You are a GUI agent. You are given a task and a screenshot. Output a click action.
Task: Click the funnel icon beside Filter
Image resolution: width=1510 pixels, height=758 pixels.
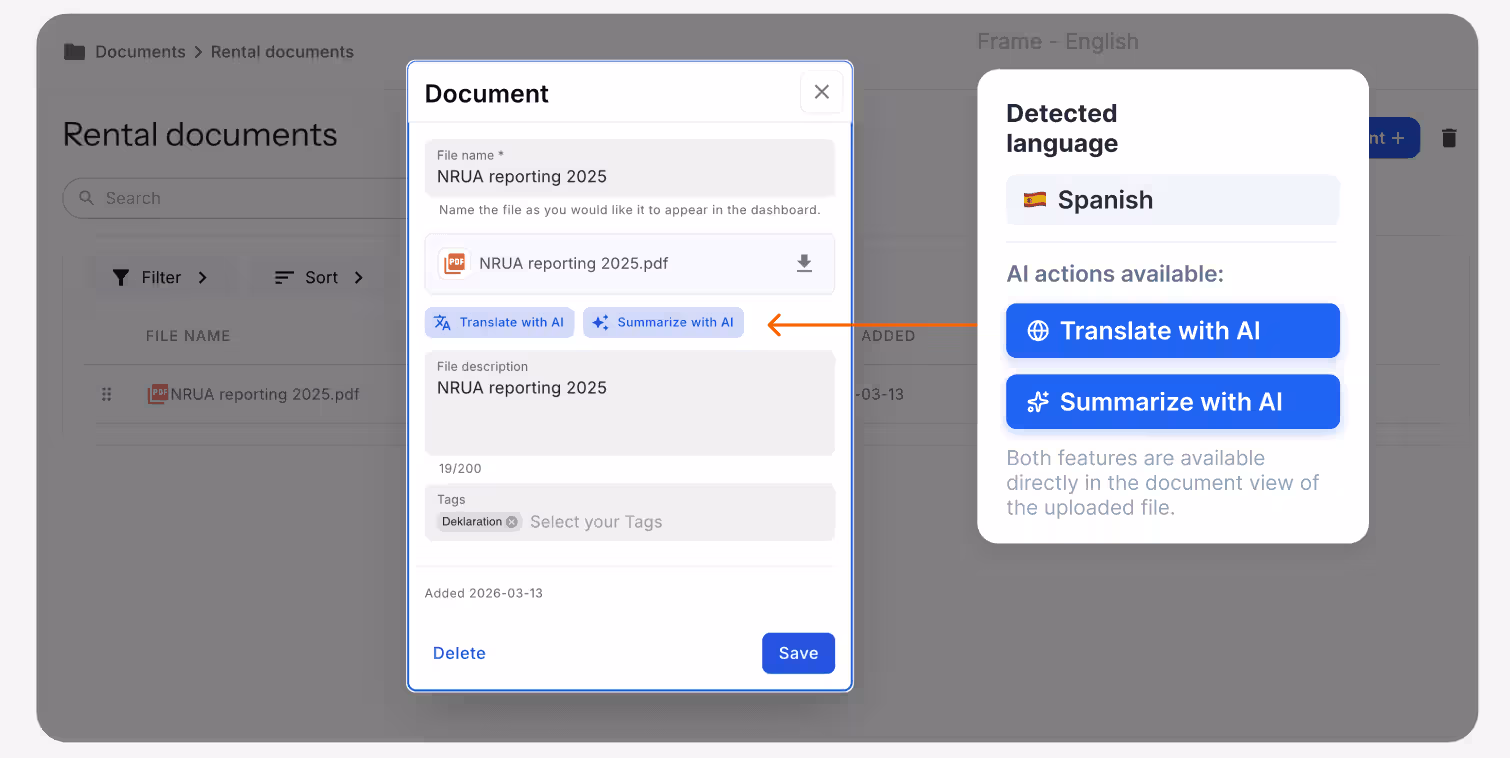click(x=121, y=277)
